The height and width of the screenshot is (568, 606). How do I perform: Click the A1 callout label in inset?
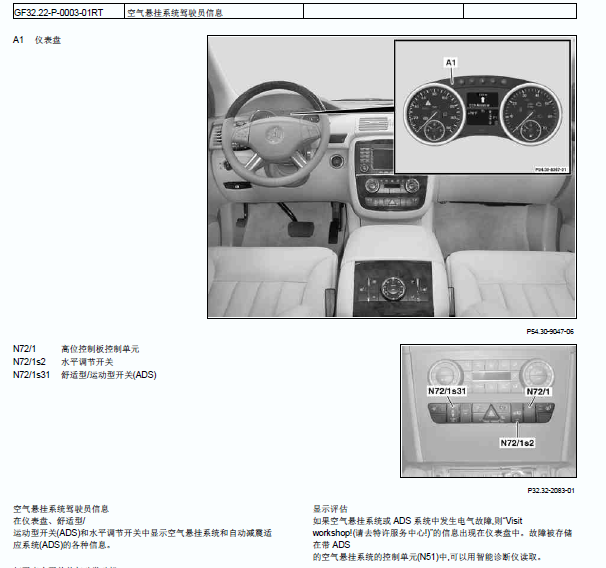[x=451, y=63]
